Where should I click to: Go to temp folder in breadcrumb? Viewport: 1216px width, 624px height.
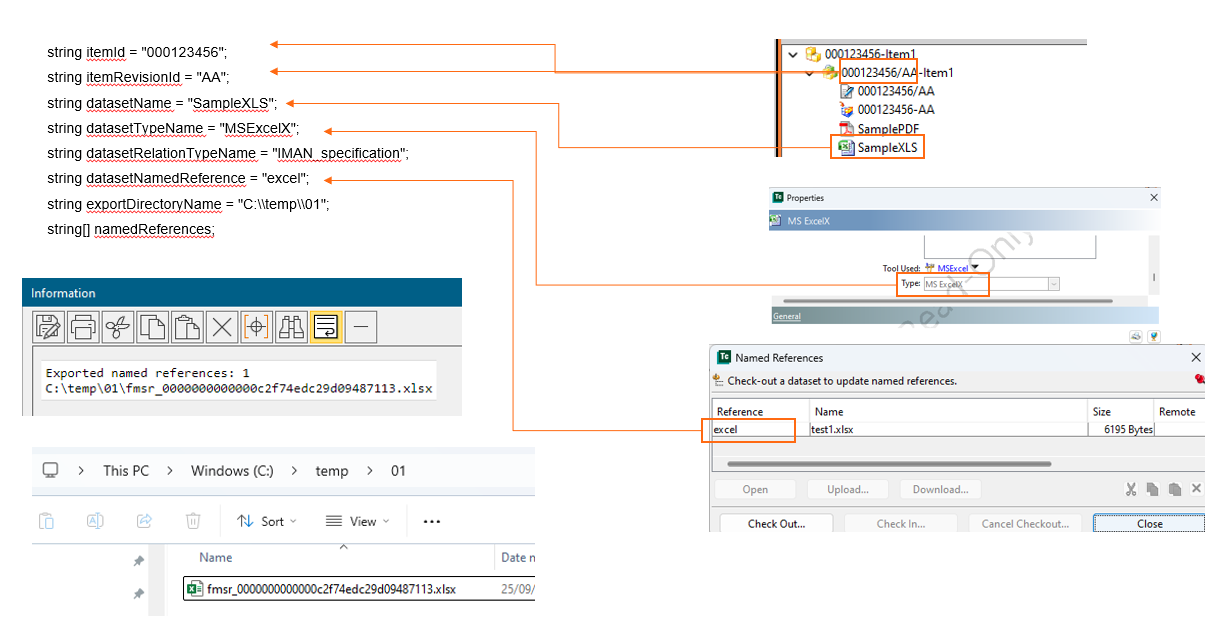pos(332,471)
